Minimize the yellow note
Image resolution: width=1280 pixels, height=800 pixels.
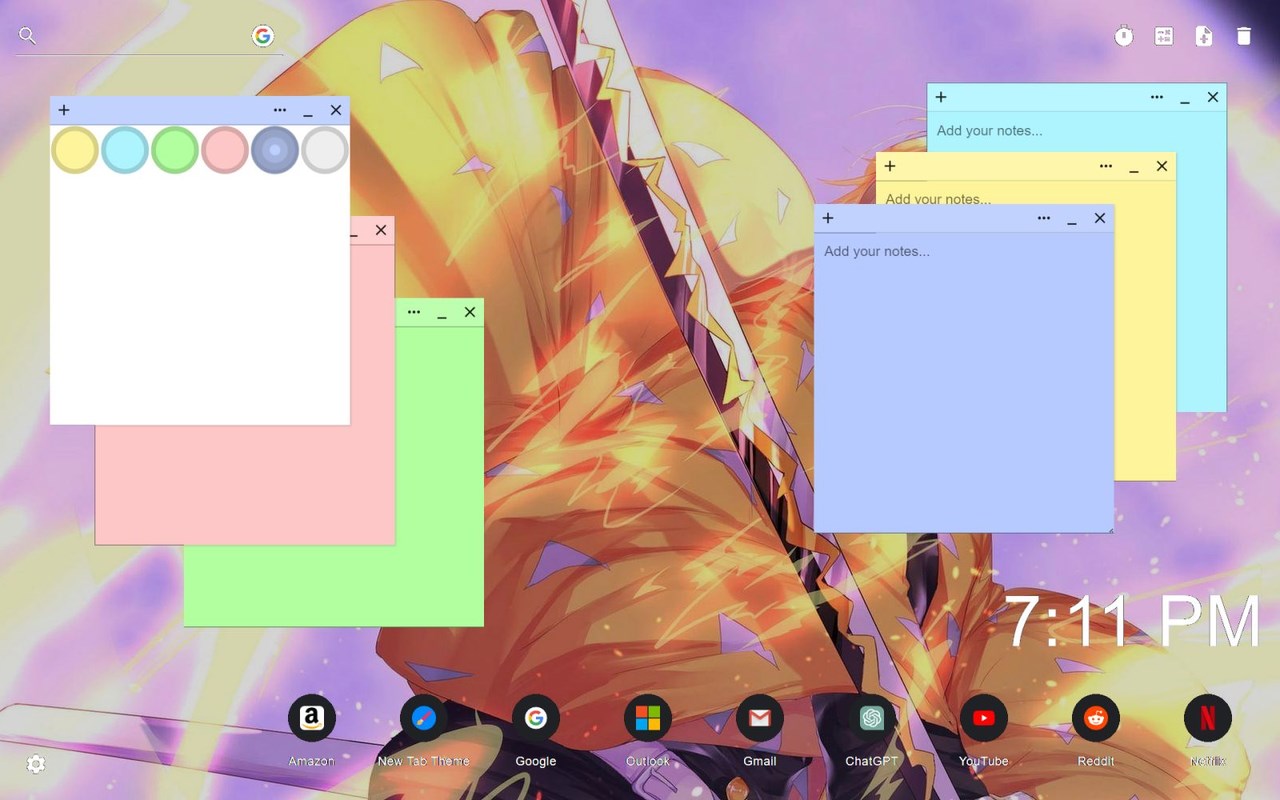coord(1134,168)
